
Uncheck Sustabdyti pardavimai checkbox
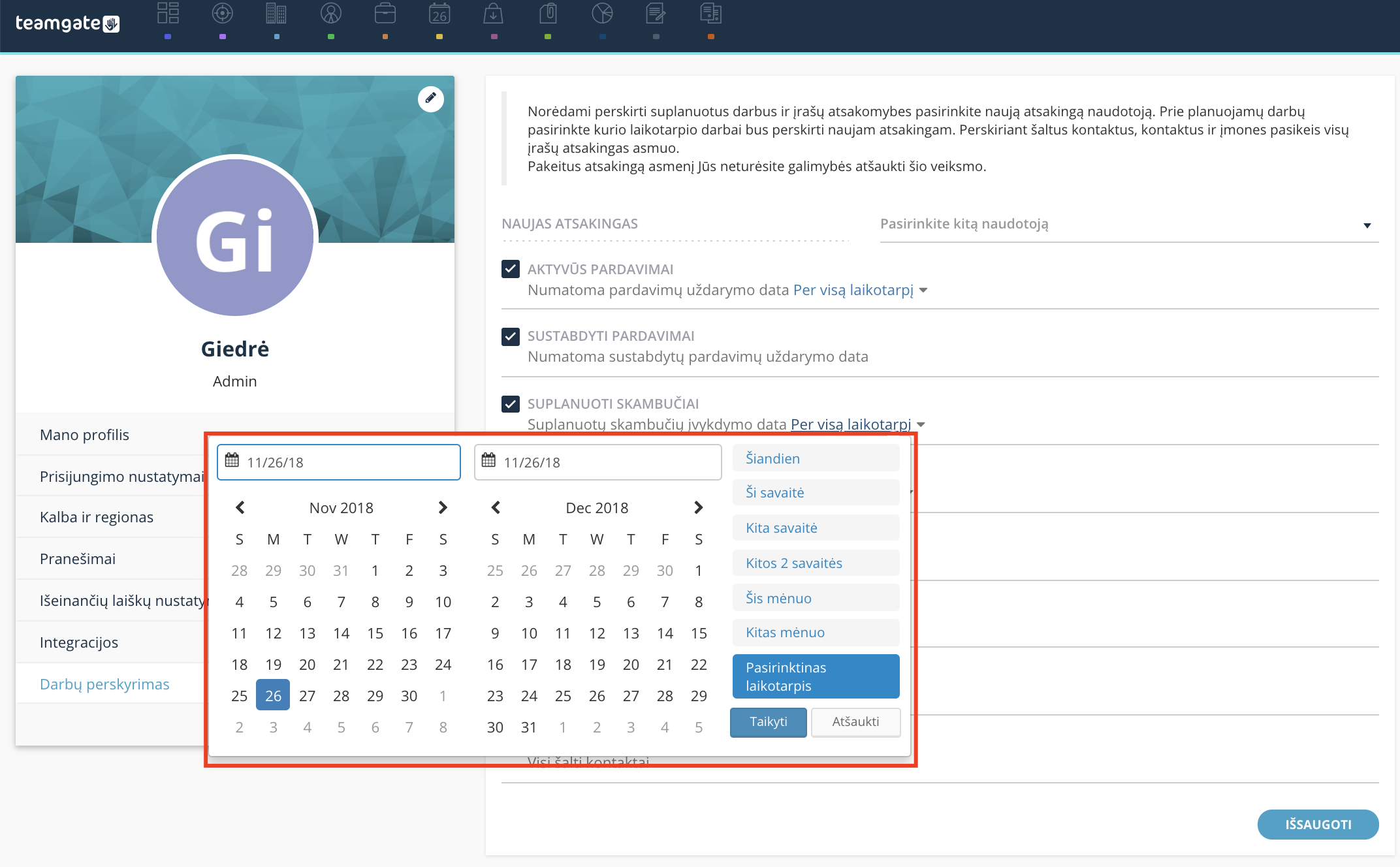(x=511, y=336)
